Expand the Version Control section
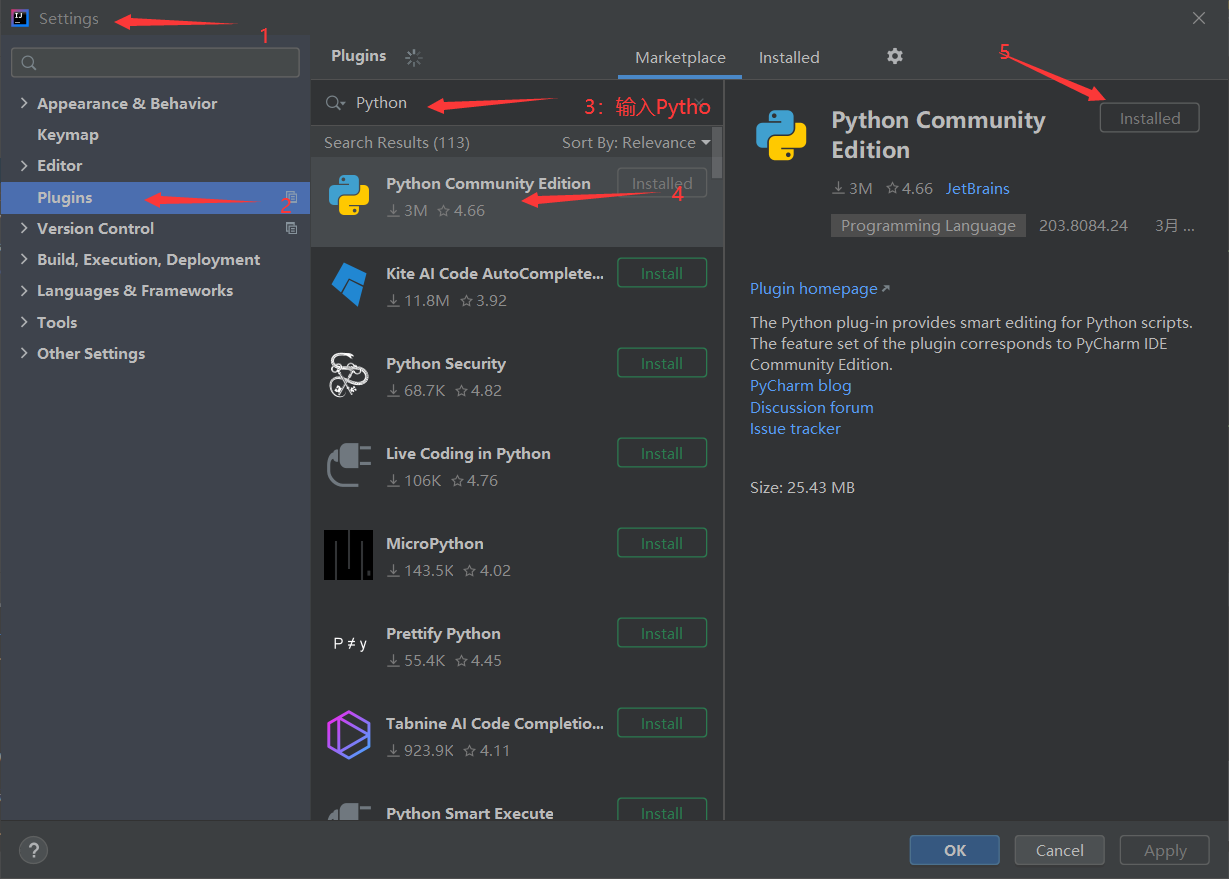Image resolution: width=1229 pixels, height=879 pixels. 25,228
